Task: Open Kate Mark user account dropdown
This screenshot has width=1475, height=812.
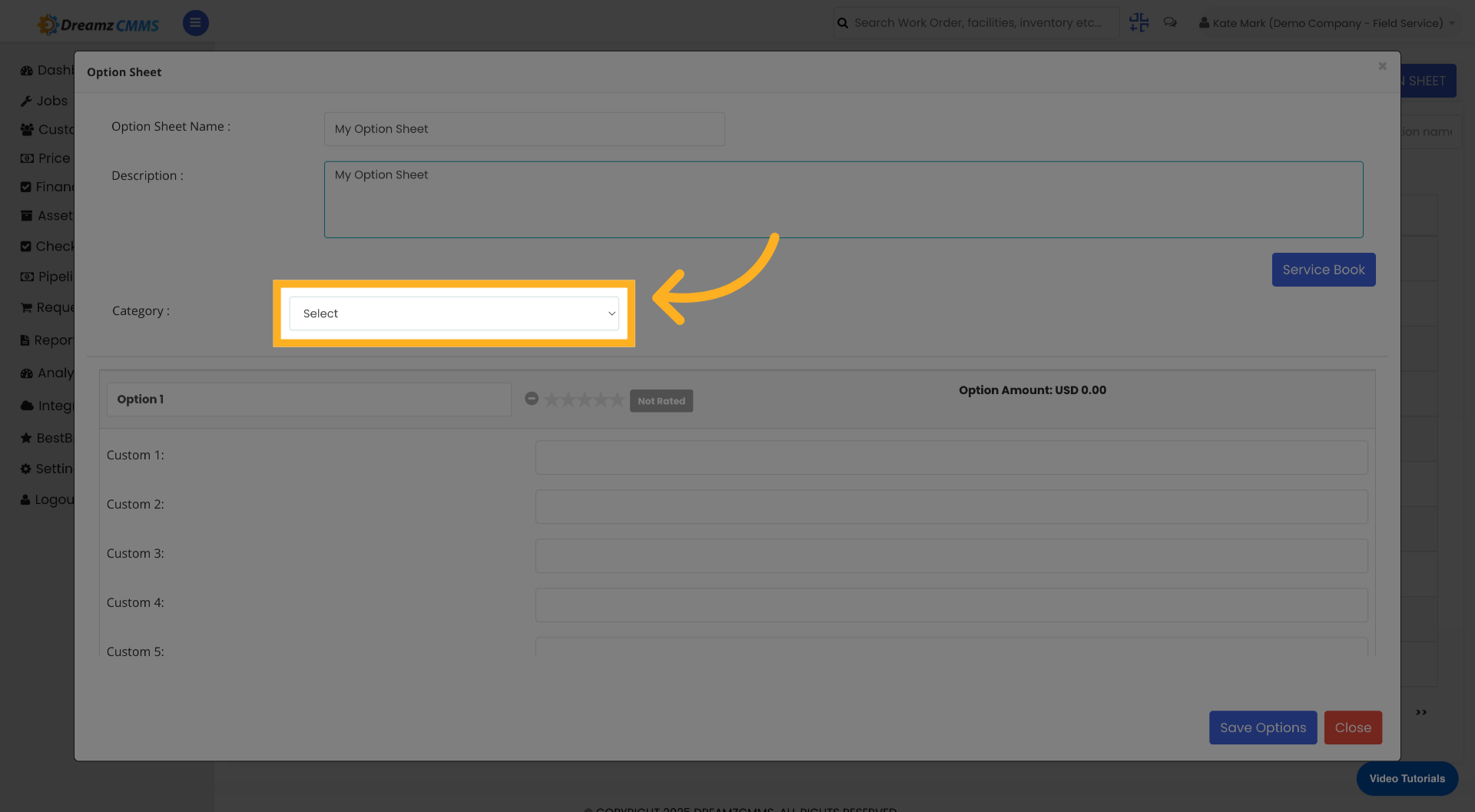Action: (x=1327, y=23)
